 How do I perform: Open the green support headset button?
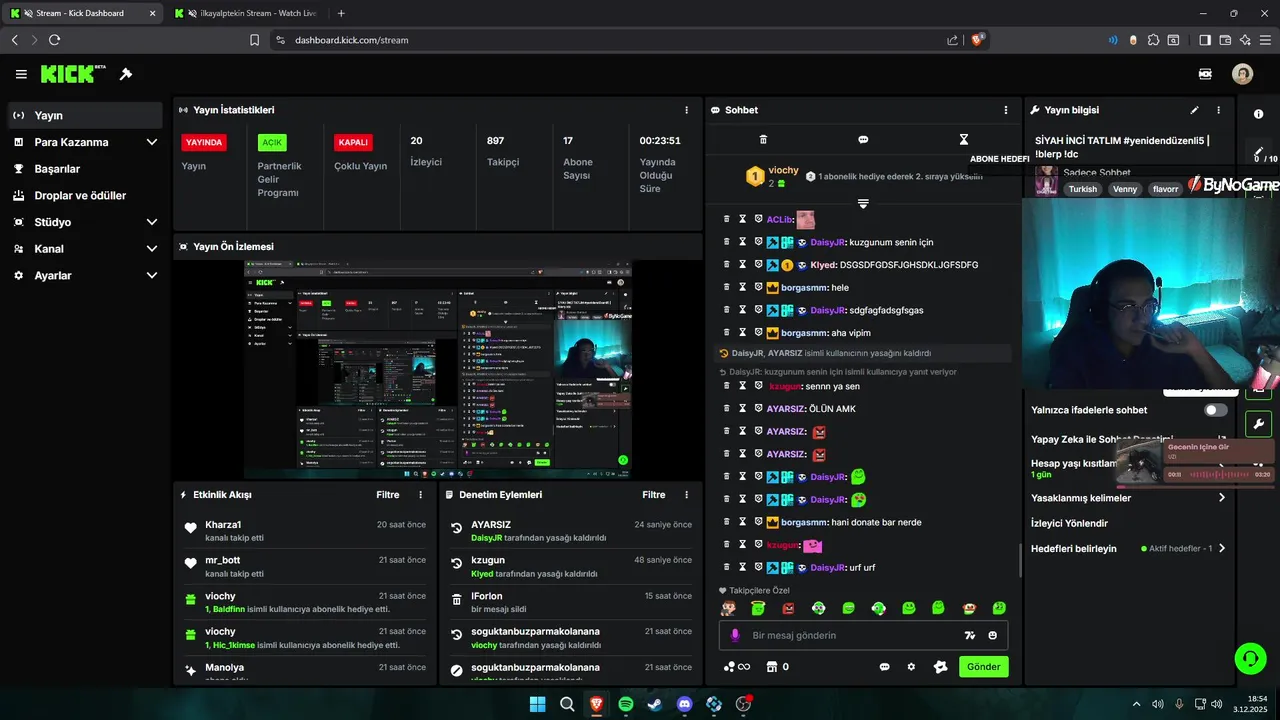click(x=1251, y=658)
